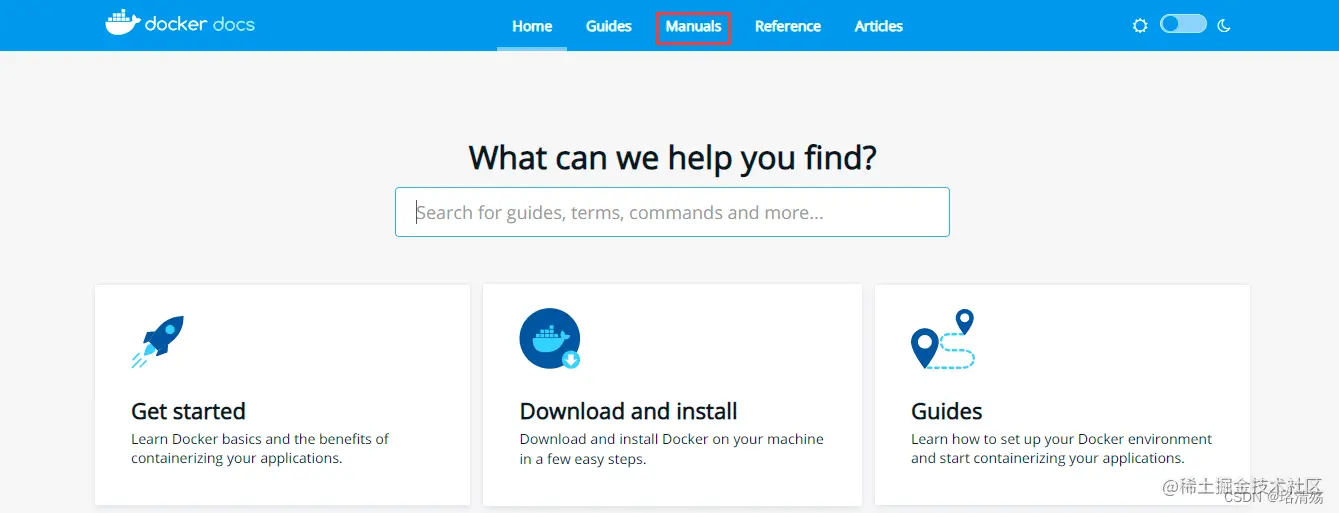The image size is (1339, 513).
Task: Open the Articles tab
Action: (x=879, y=26)
